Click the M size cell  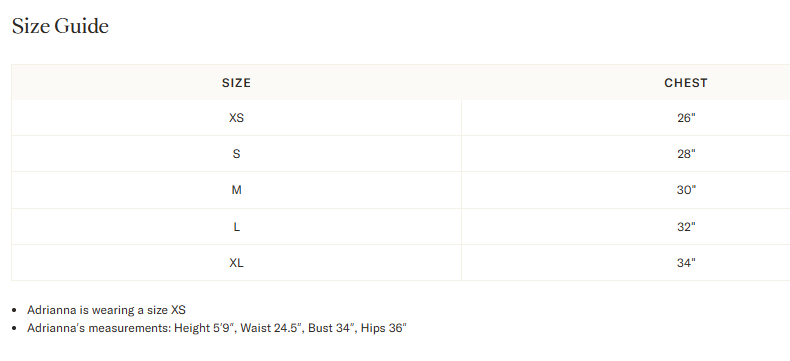tap(236, 190)
